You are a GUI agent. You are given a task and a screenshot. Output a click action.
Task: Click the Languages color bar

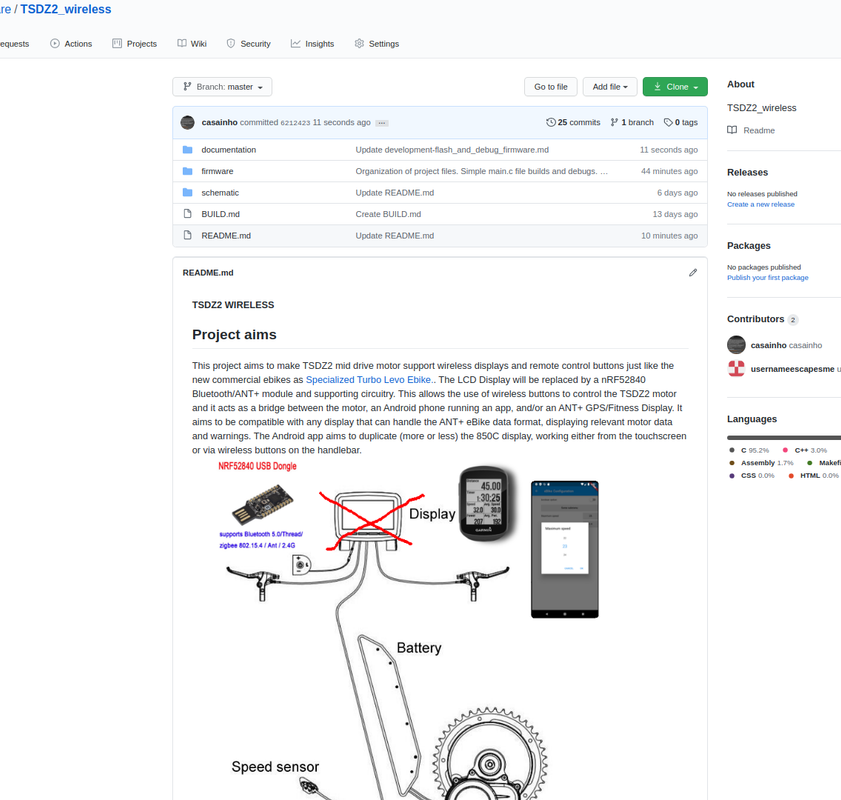pos(784,438)
